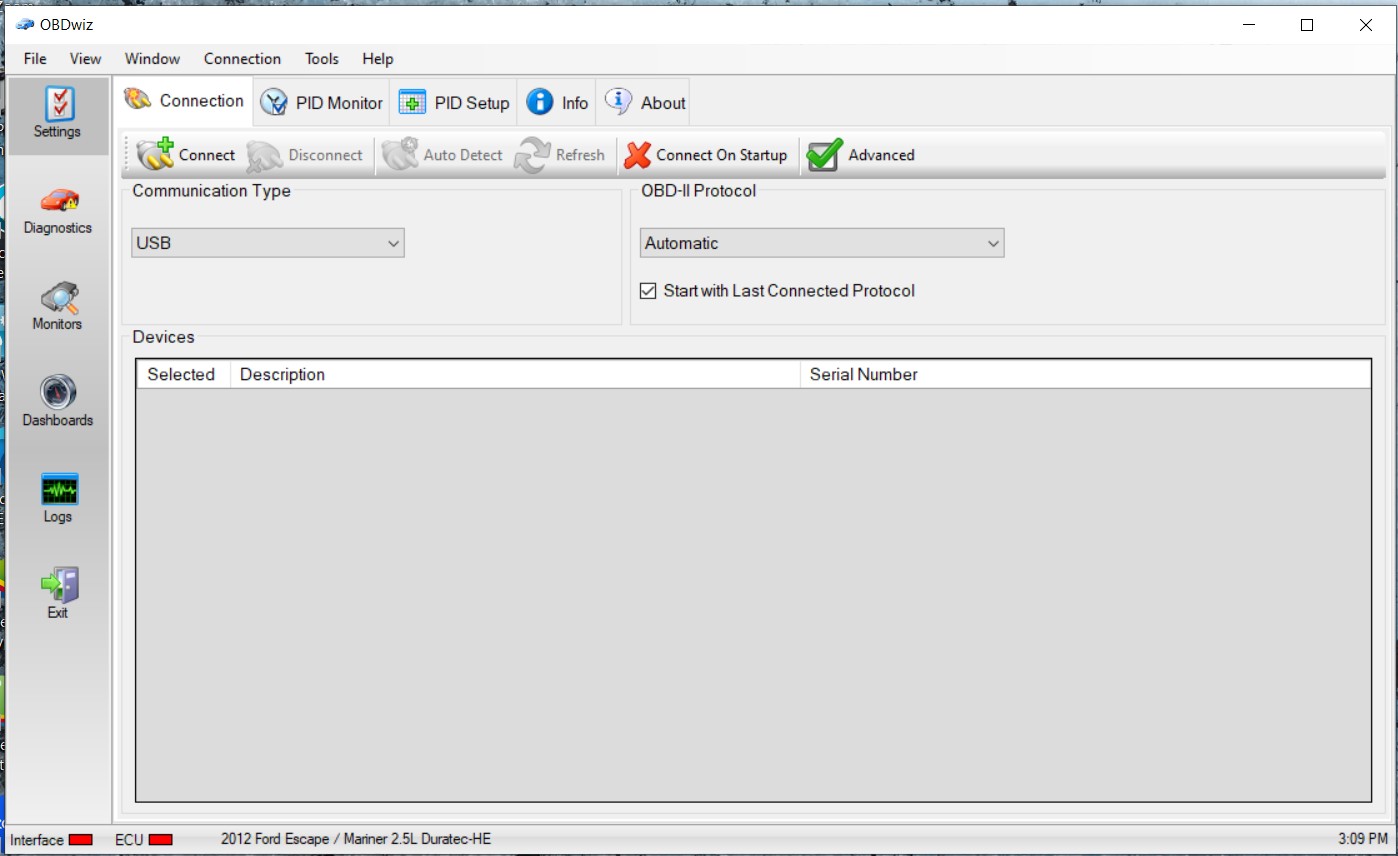Toggle Connect On Startup option

[705, 155]
